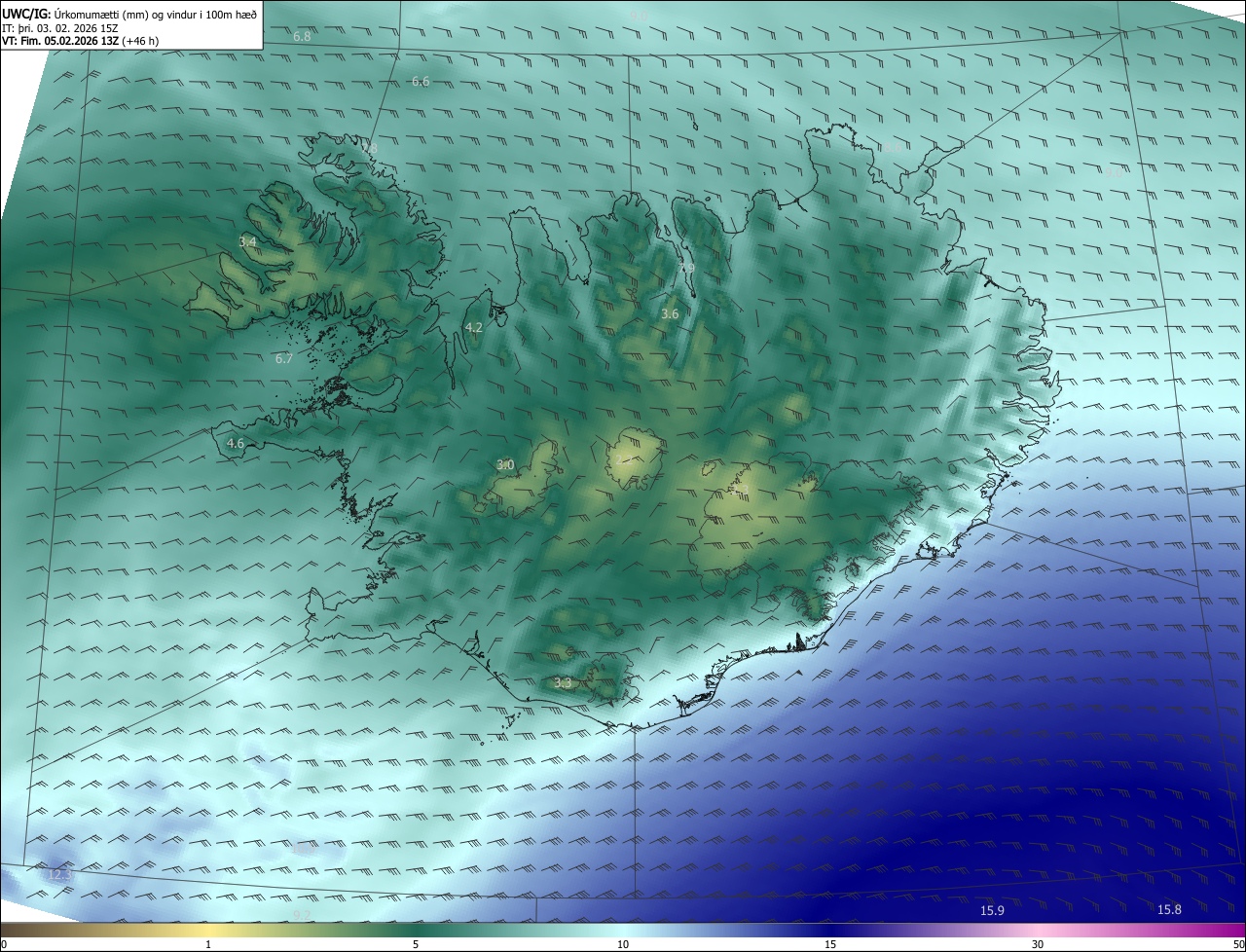Click the map title 'Úrkomumætti (mm) og vindur í 100m hæð'

click(x=156, y=14)
